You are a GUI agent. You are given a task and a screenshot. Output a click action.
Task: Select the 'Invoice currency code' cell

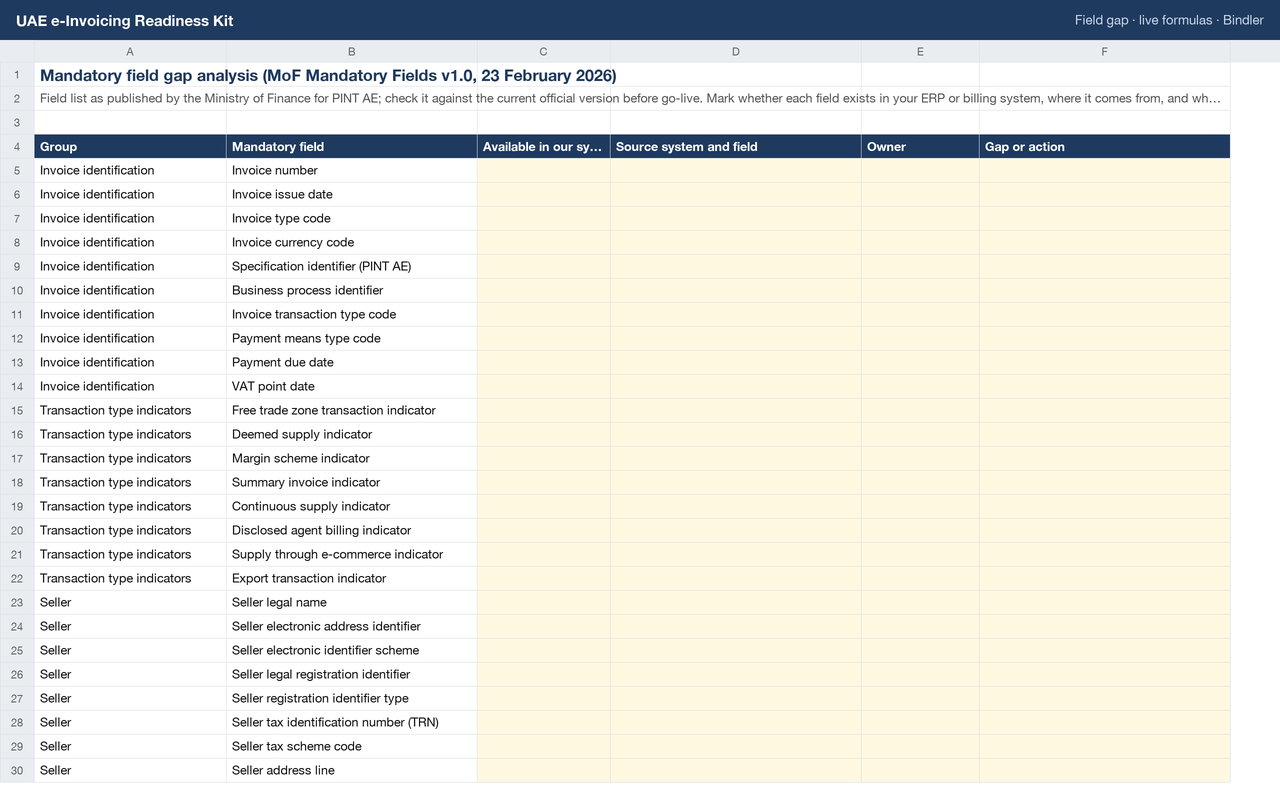(351, 242)
